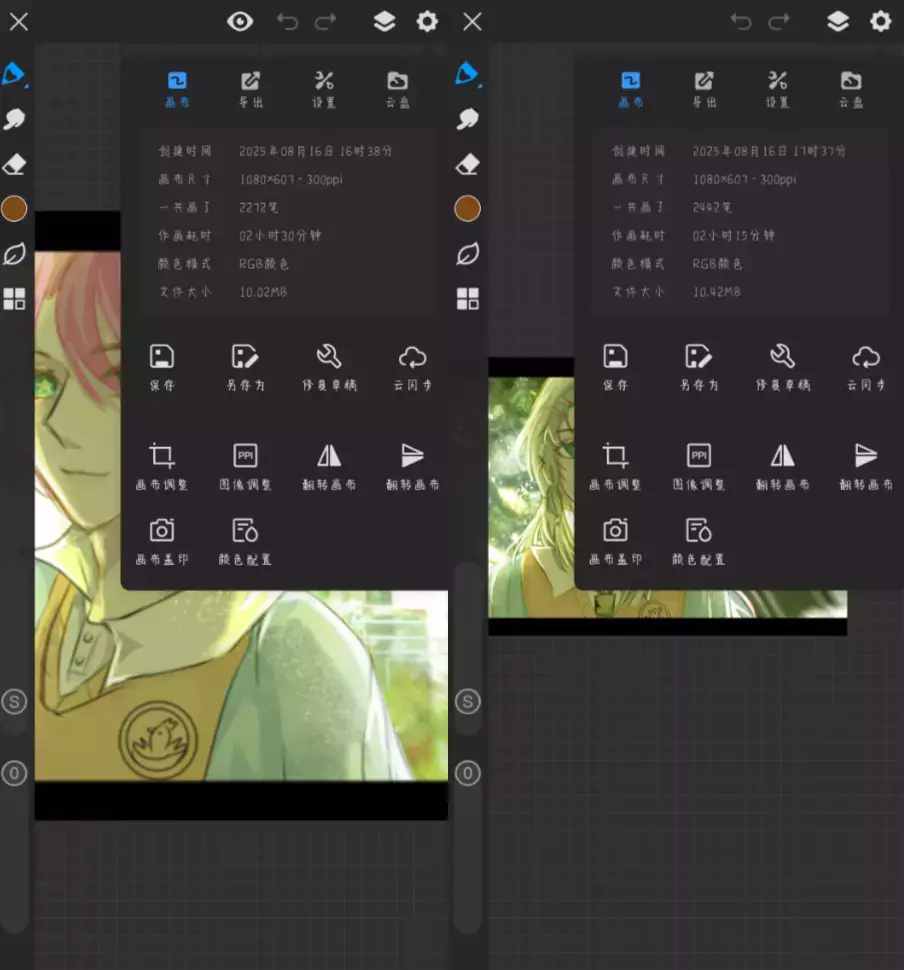Click the leaf icon in left screenshot
The image size is (904, 970).
14,254
